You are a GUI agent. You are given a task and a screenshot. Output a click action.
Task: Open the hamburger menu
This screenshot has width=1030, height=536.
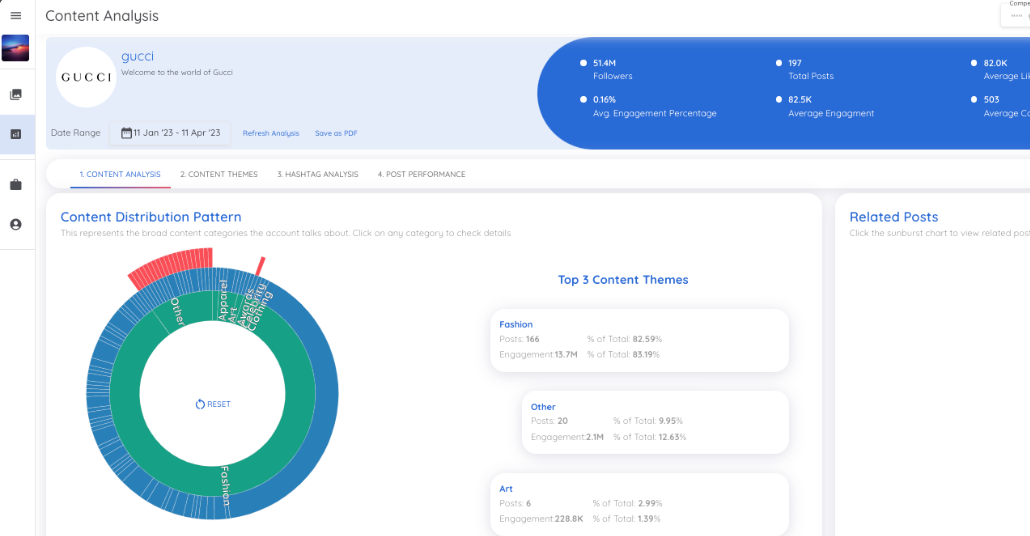pyautogui.click(x=16, y=16)
